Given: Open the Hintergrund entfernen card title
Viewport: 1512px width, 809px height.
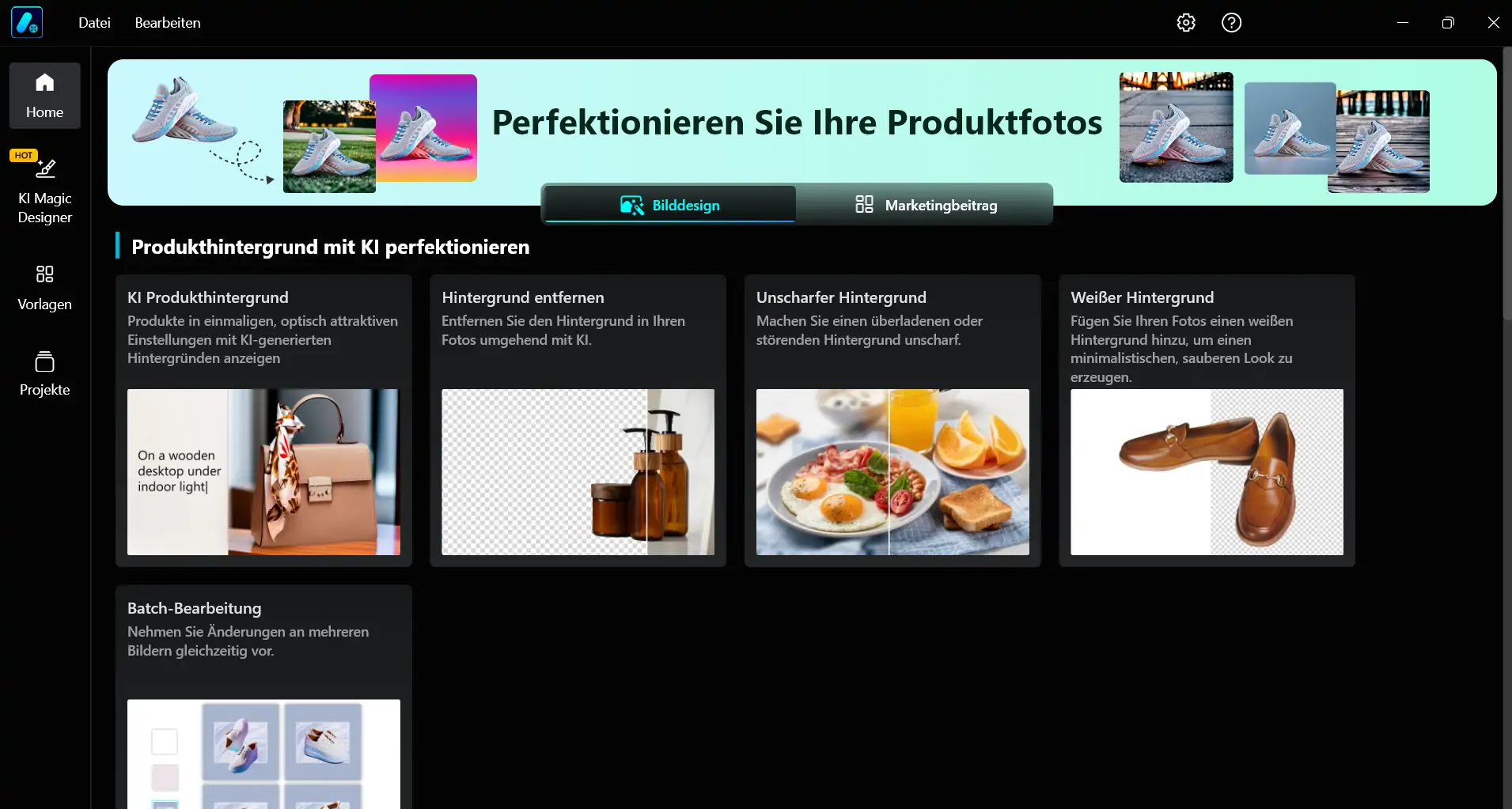Looking at the screenshot, I should pyautogui.click(x=523, y=297).
